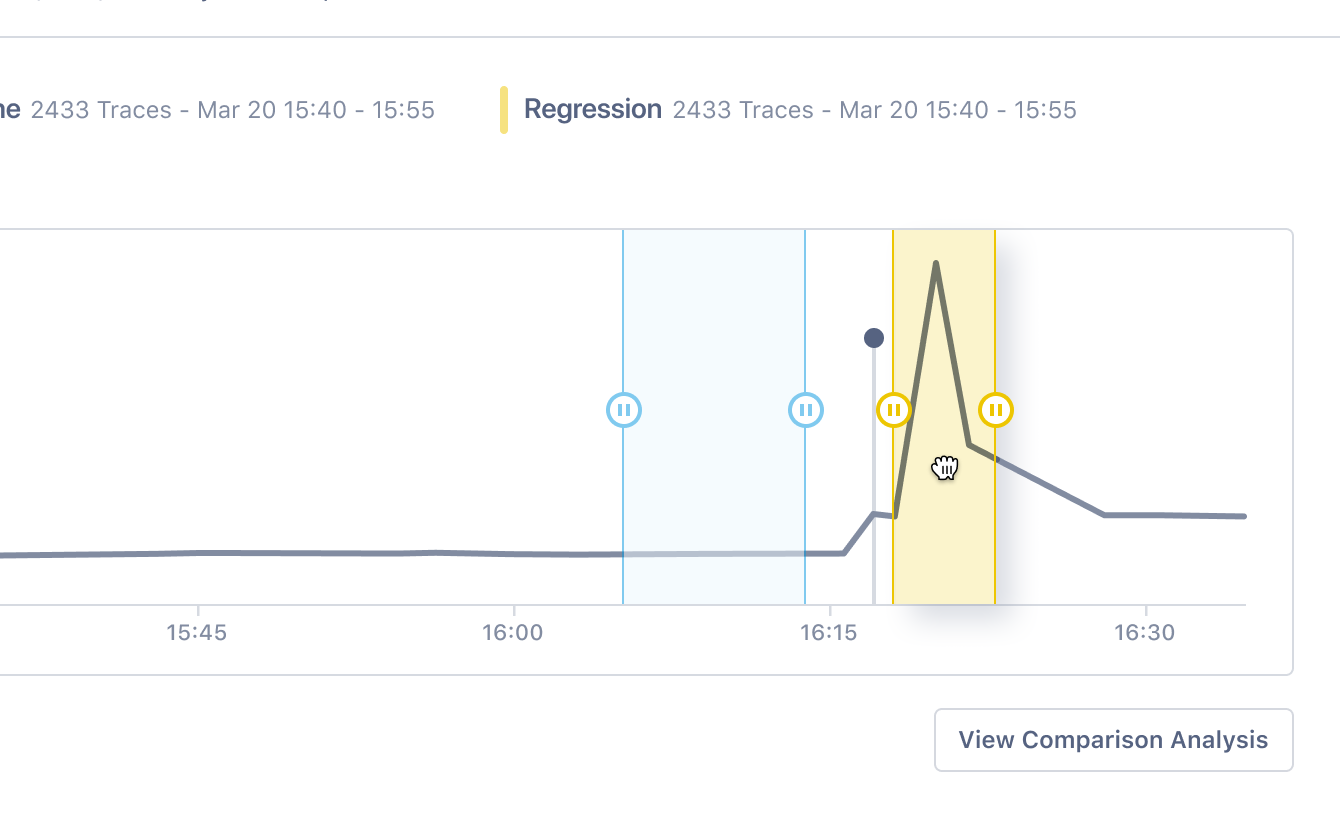Viewport: 1340px width, 840px height.
Task: Click the 16:30 time axis label
Action: pos(1145,632)
